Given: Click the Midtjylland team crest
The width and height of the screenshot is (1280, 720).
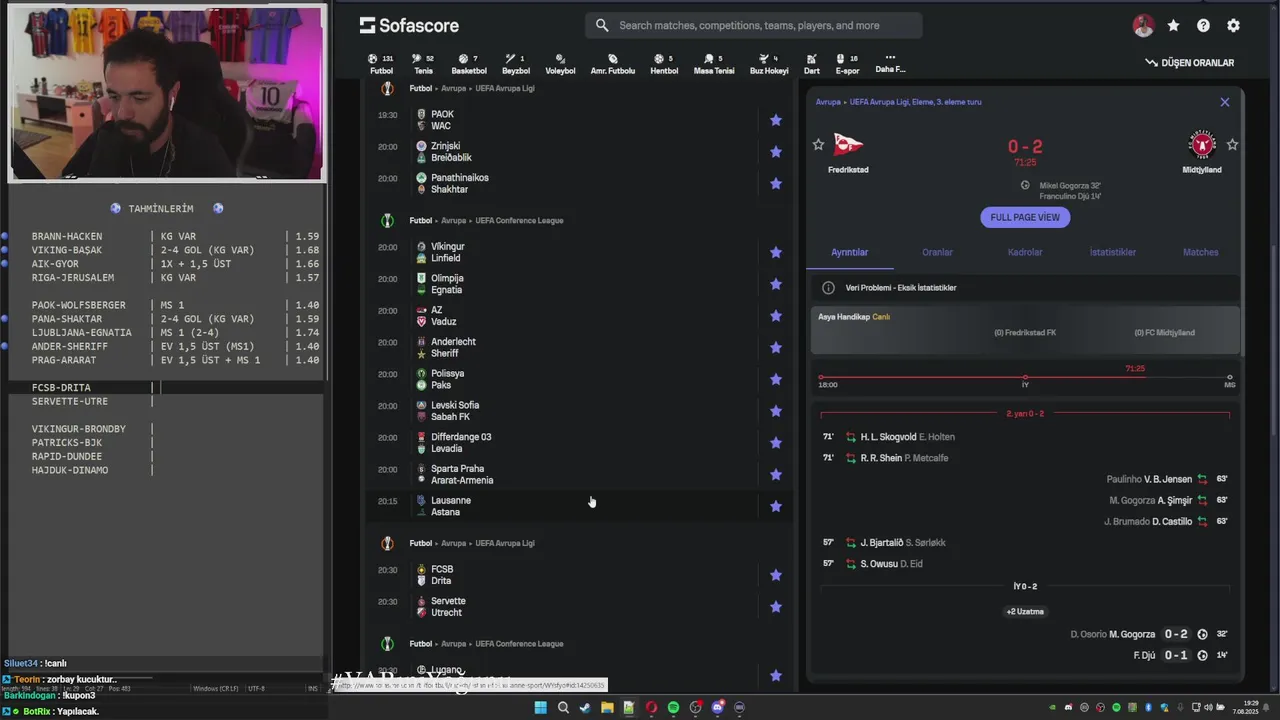Looking at the screenshot, I should tap(1202, 145).
